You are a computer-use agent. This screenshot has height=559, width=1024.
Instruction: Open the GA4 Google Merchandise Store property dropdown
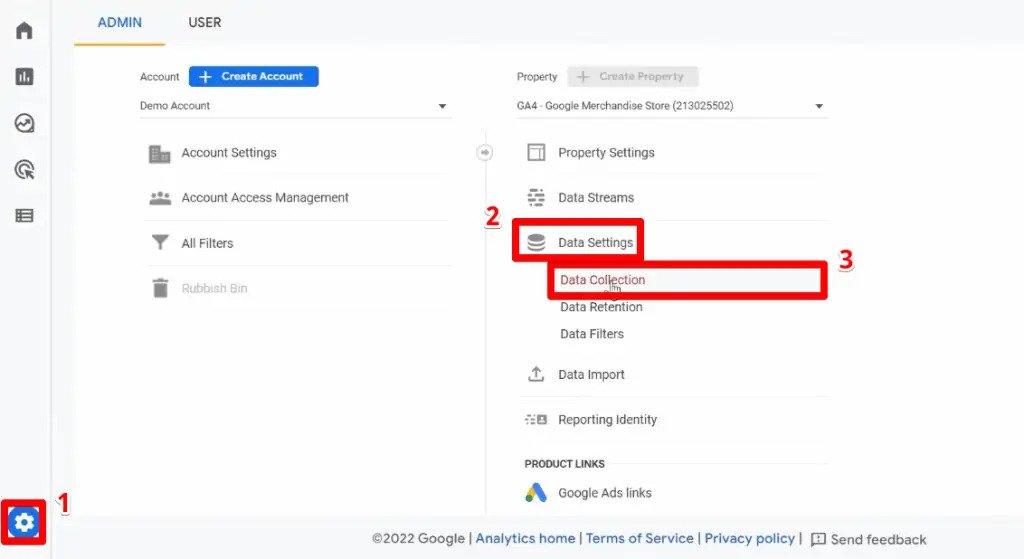click(671, 106)
